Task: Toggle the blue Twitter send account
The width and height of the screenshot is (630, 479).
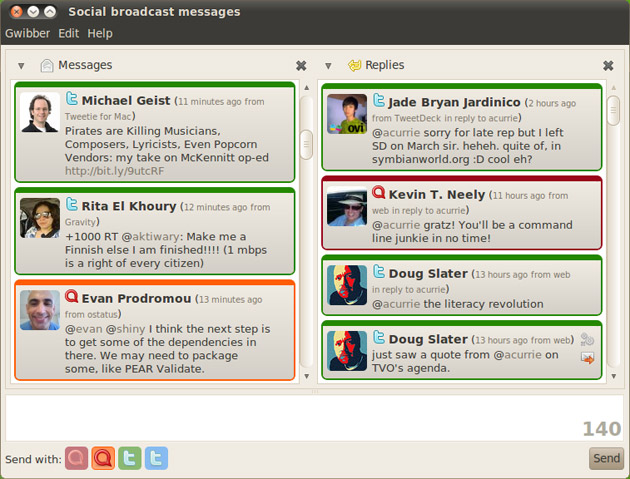Action: pos(156,458)
